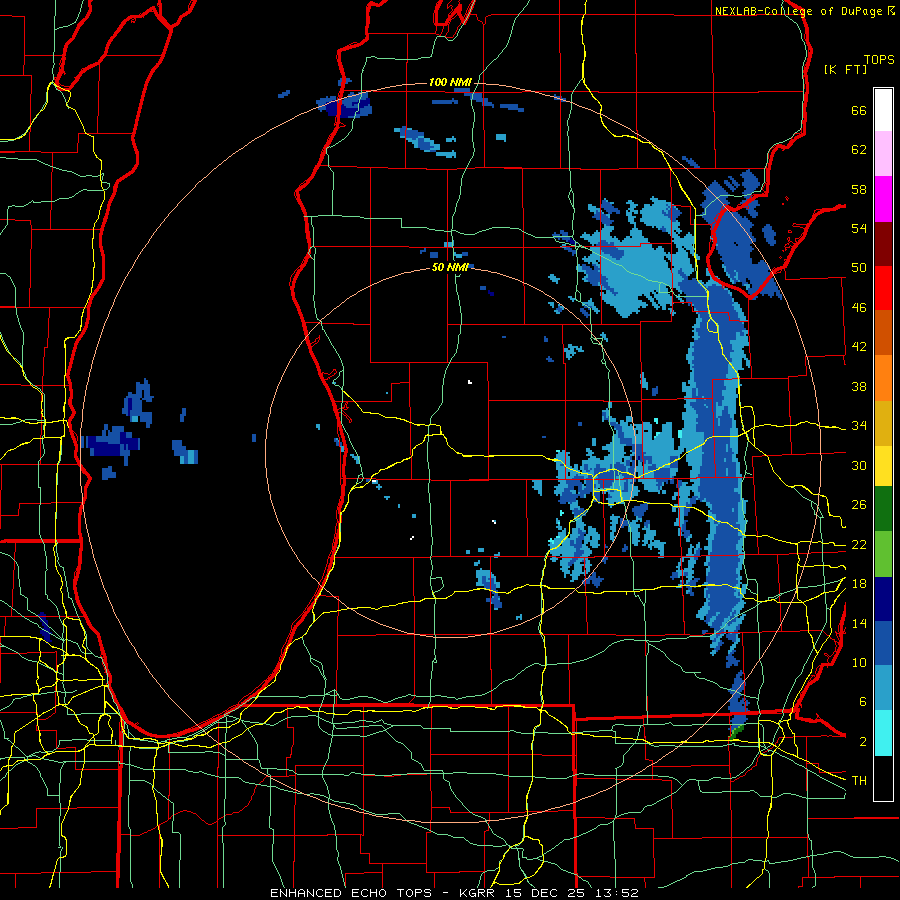Image resolution: width=900 pixels, height=900 pixels.
Task: Click the legend value 62
Action: click(859, 150)
